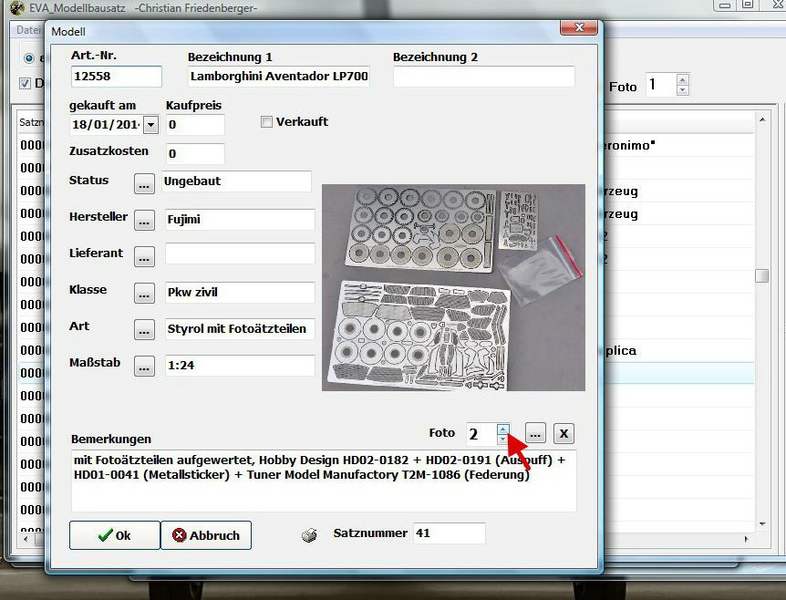
Task: Click row ending with 'eronimo' in background list
Action: (x=679, y=146)
